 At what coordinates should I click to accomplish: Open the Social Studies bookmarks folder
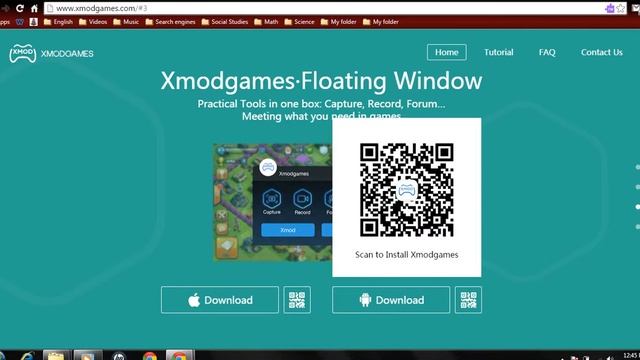coord(224,22)
